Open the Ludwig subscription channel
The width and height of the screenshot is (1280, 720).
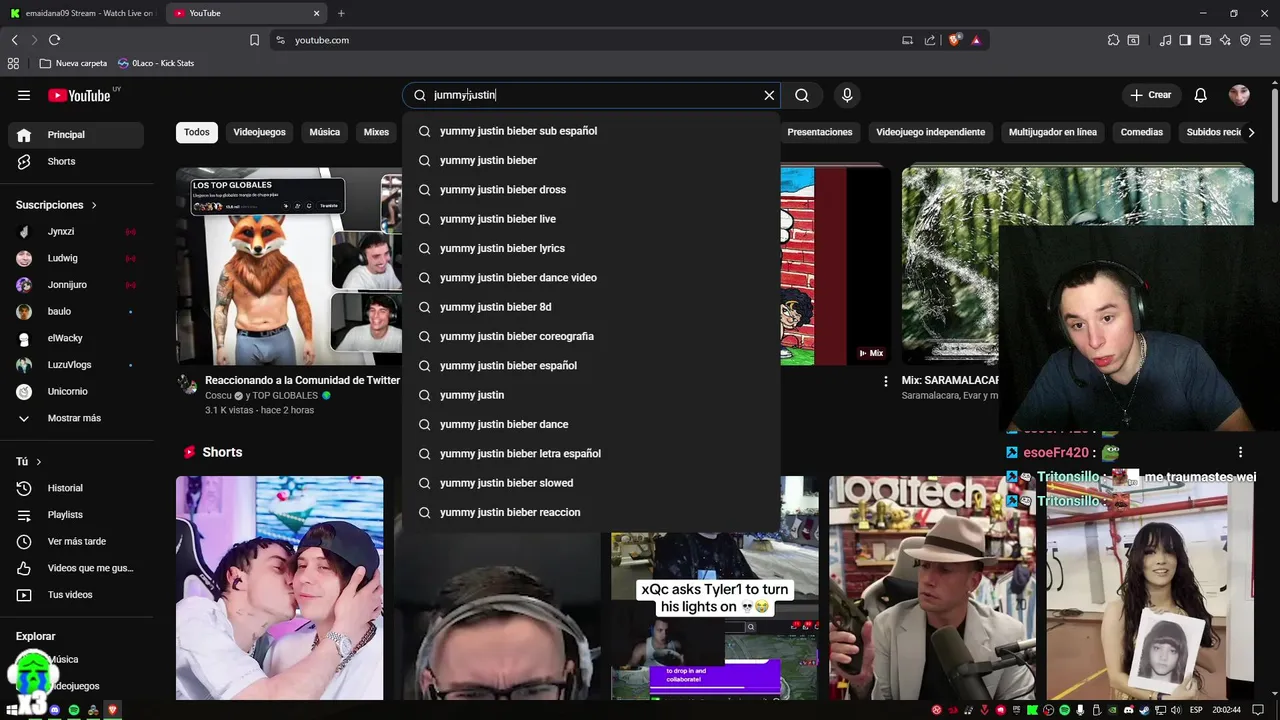click(76, 258)
